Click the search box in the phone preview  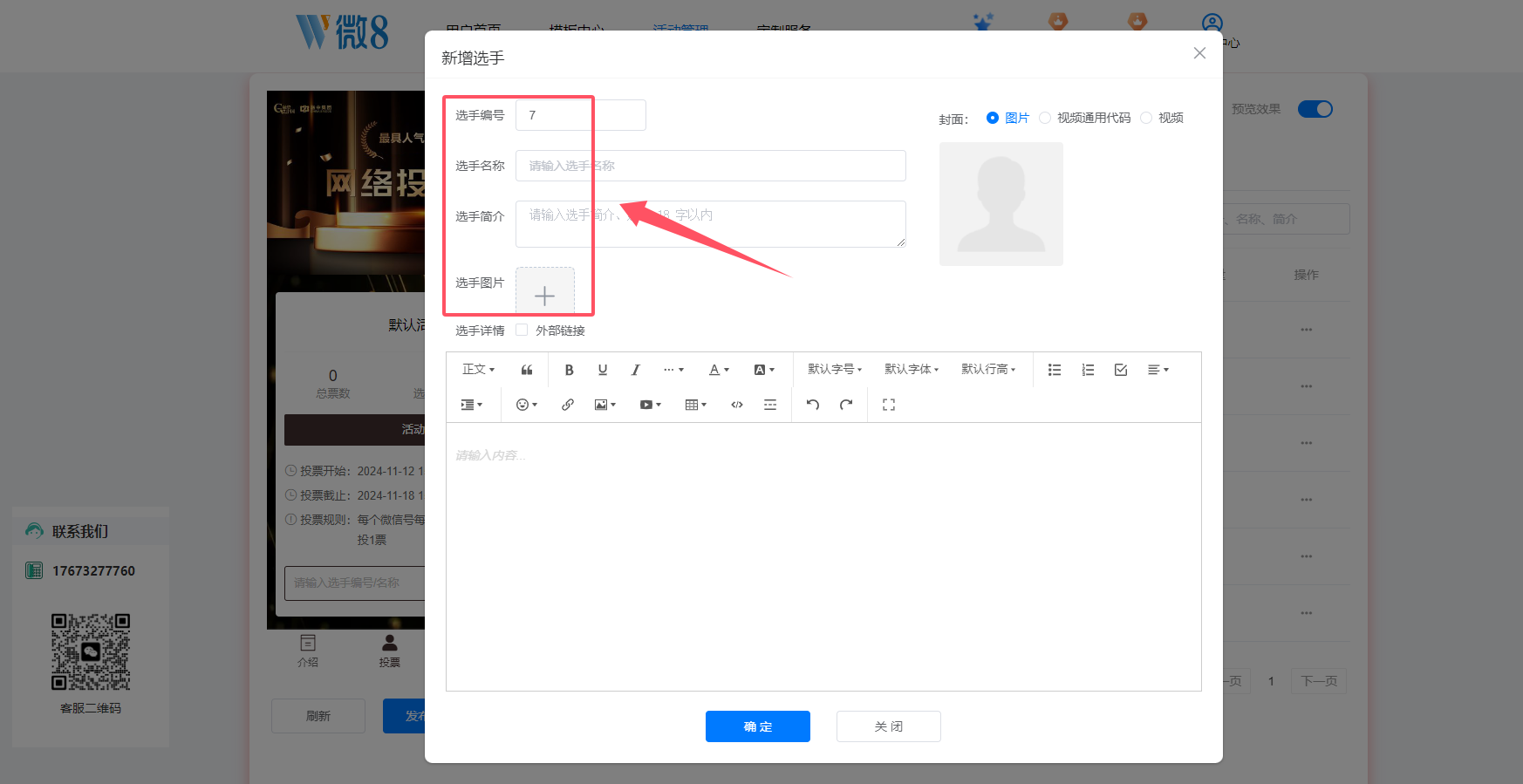click(x=354, y=583)
